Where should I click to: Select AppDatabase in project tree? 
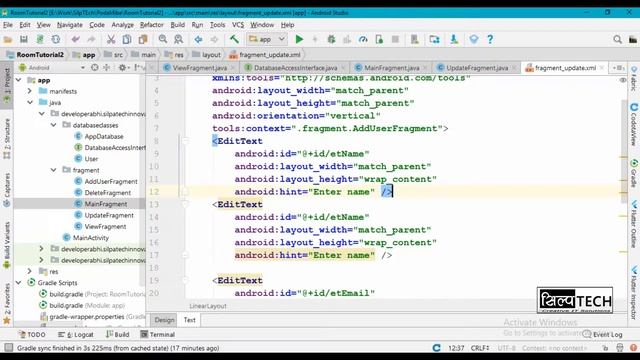coord(104,136)
